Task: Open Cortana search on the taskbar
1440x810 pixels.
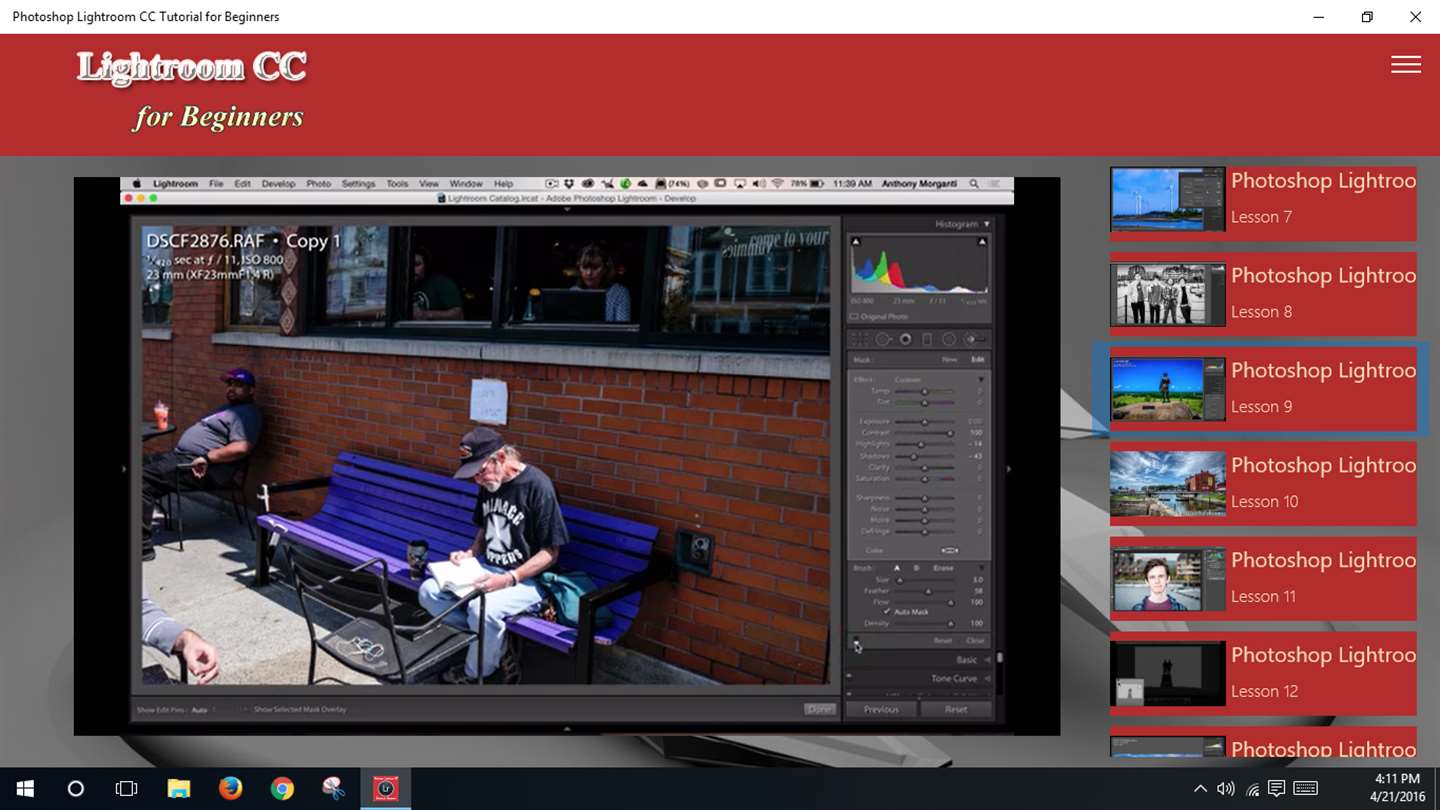Action: [75, 789]
